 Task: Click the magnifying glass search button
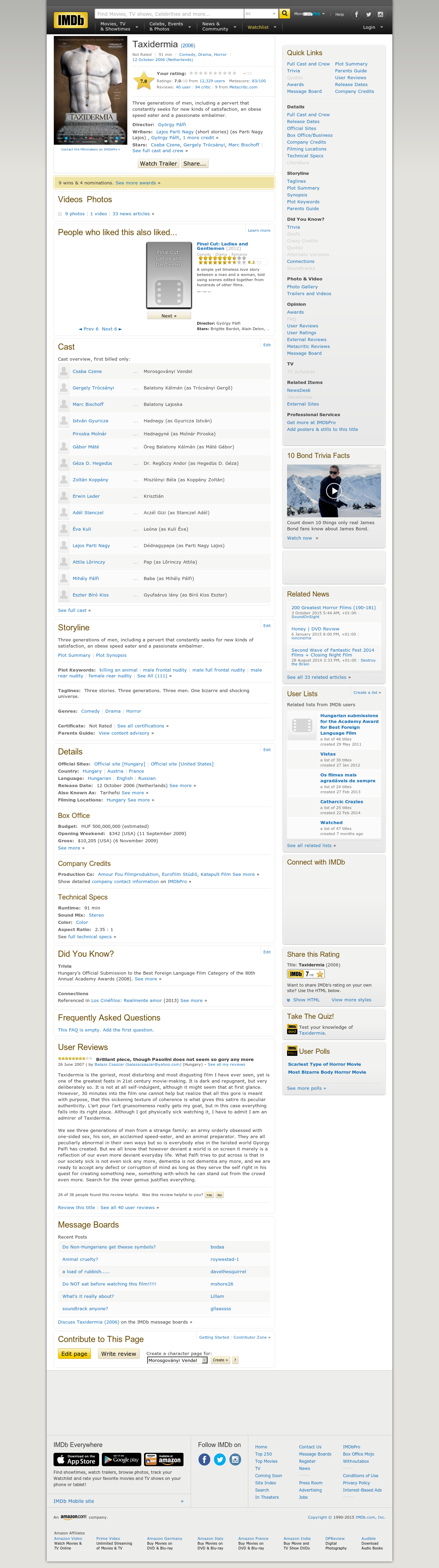(x=284, y=13)
